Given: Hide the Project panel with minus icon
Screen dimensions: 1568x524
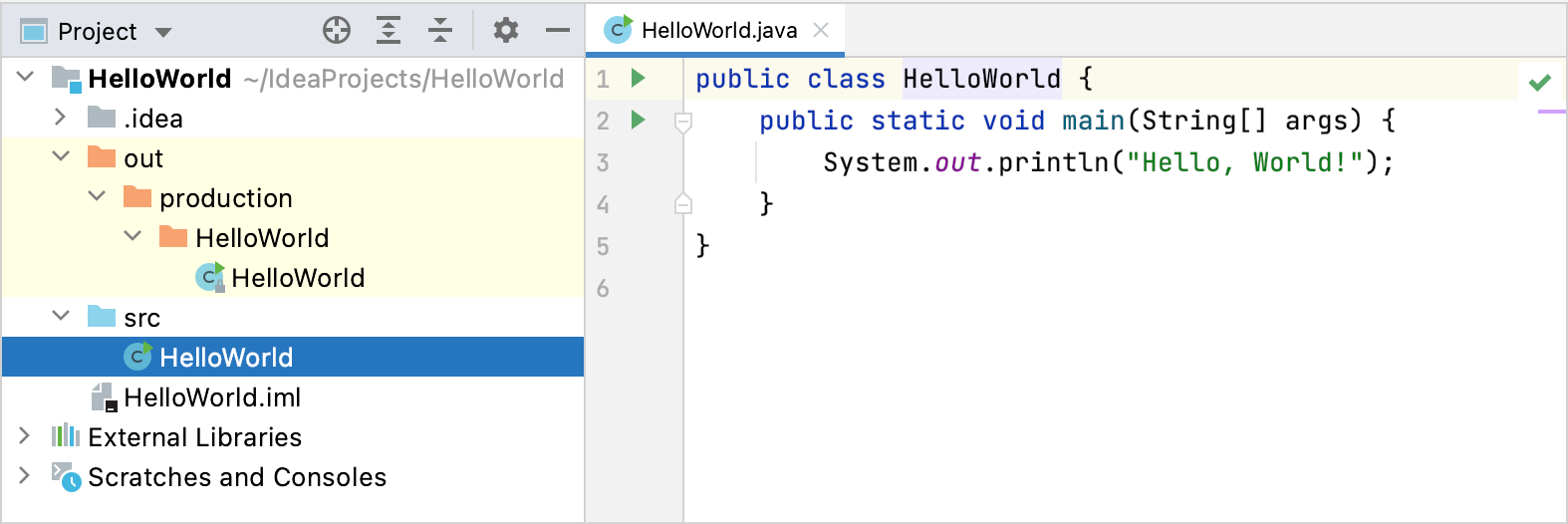Looking at the screenshot, I should [x=558, y=31].
